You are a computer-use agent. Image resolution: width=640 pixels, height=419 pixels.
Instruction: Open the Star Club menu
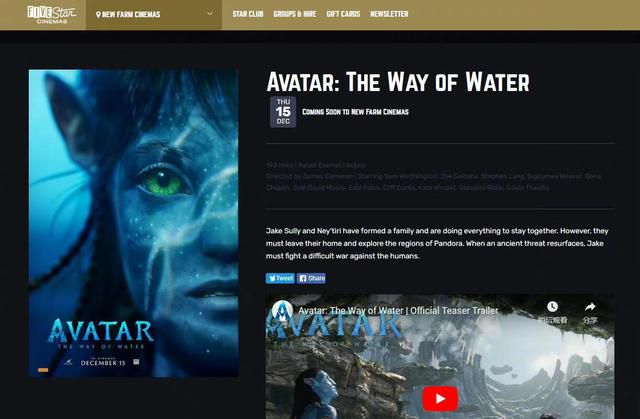(x=248, y=14)
